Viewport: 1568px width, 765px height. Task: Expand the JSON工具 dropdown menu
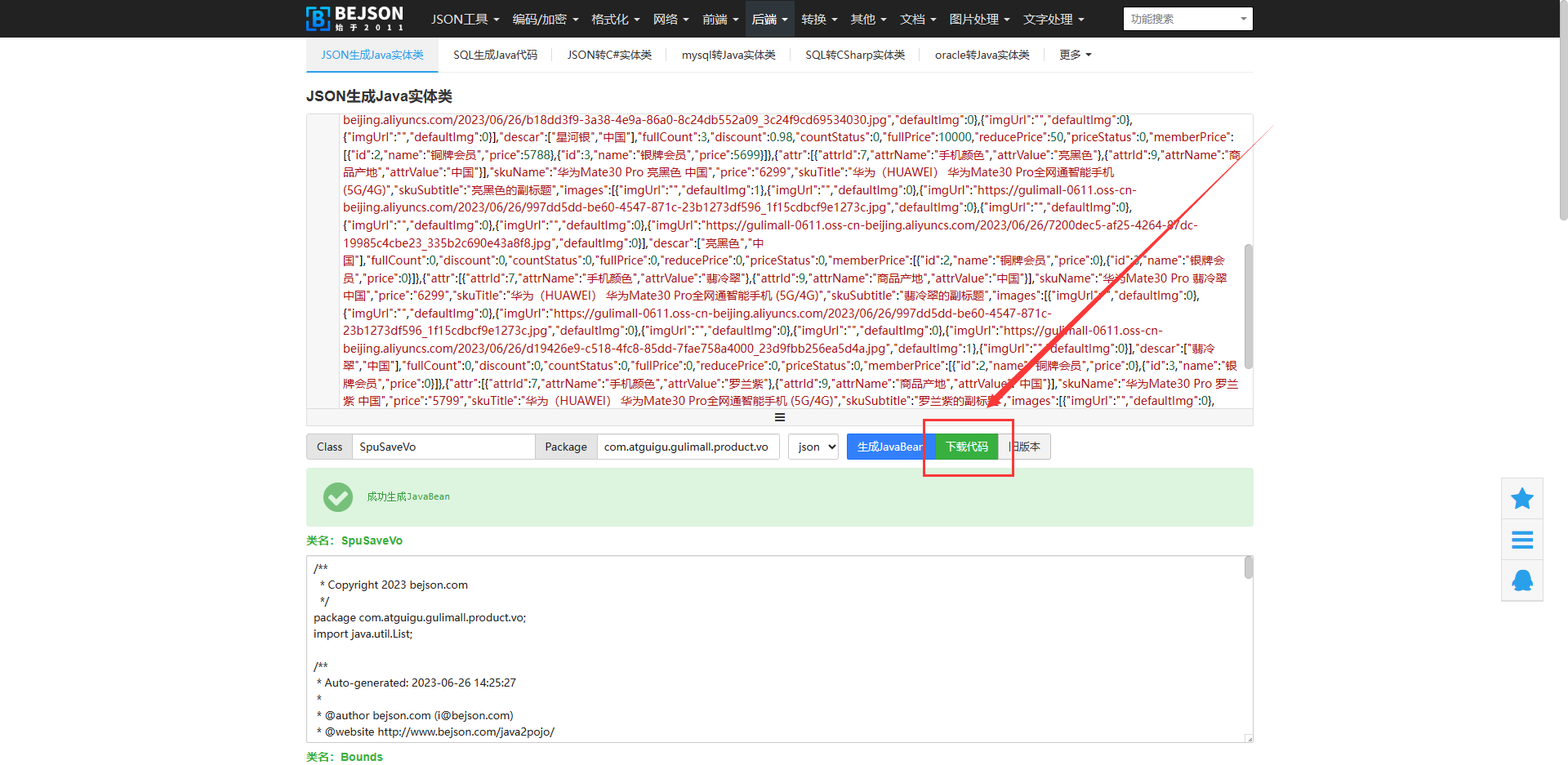(x=465, y=19)
